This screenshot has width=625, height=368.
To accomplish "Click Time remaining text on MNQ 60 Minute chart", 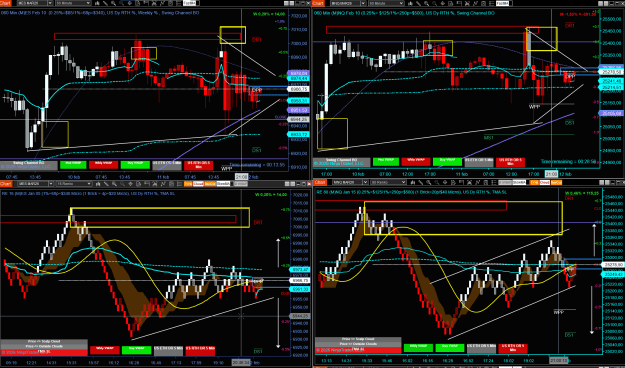I will pyautogui.click(x=568, y=161).
